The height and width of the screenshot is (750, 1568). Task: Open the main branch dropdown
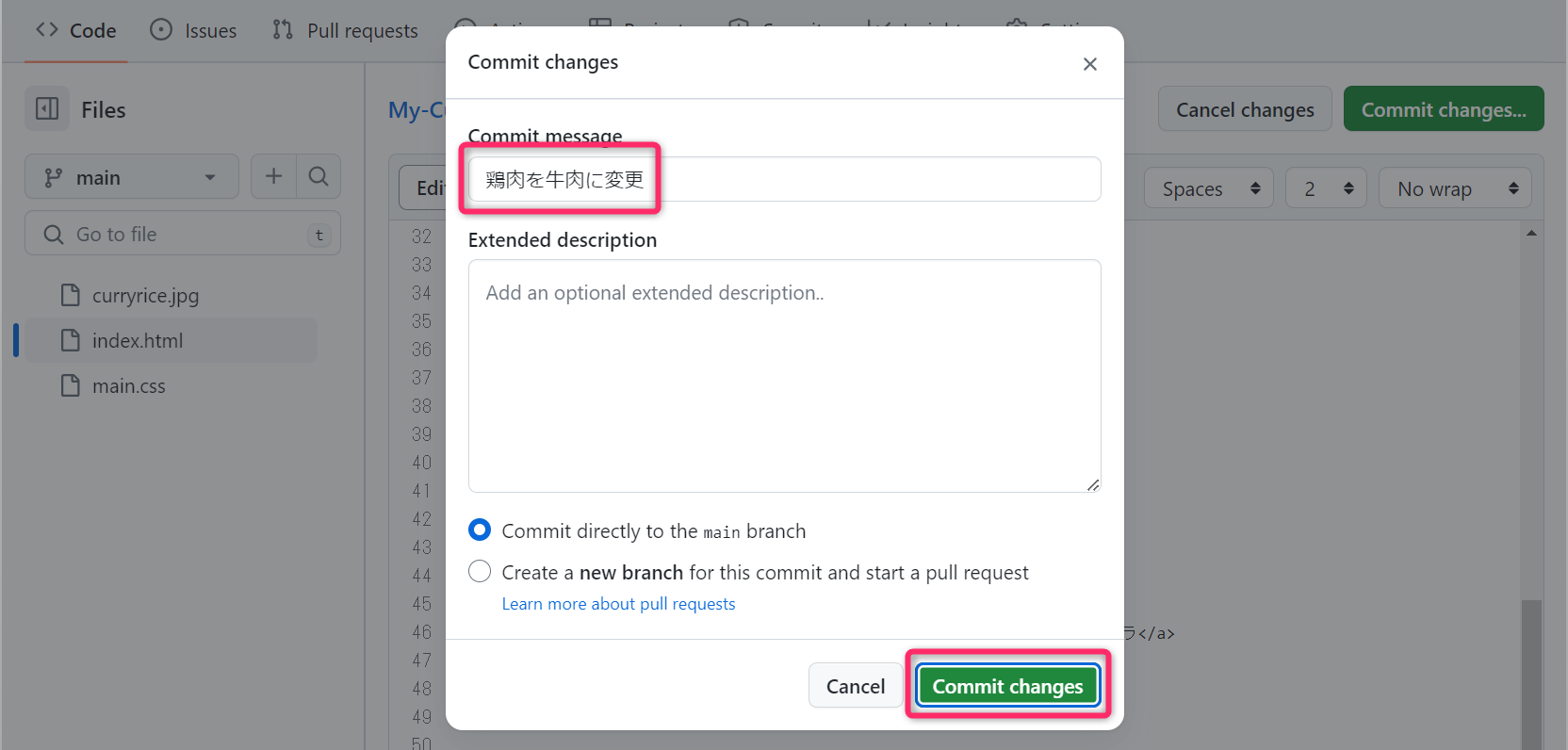(x=132, y=177)
